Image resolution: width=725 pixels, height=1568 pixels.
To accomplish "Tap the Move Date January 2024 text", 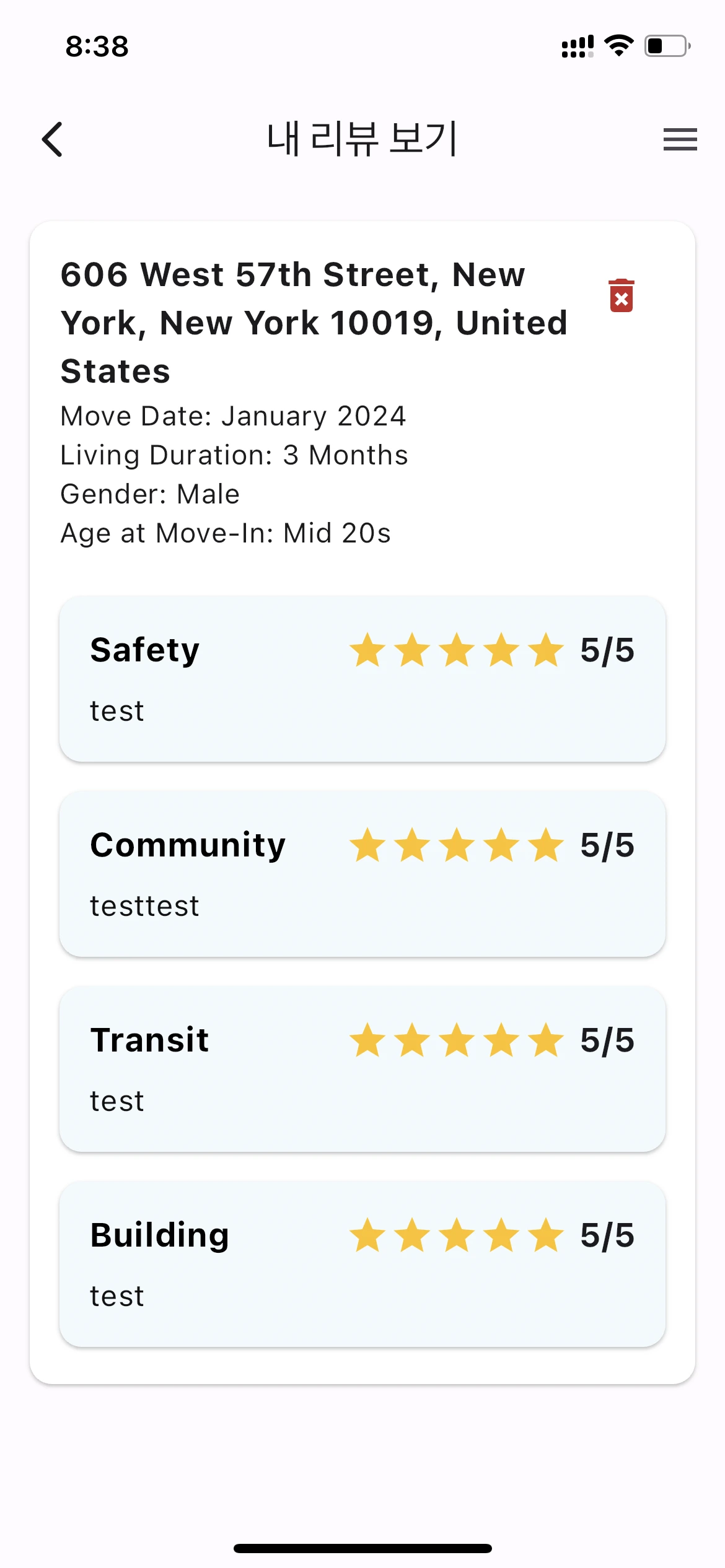I will 233,416.
